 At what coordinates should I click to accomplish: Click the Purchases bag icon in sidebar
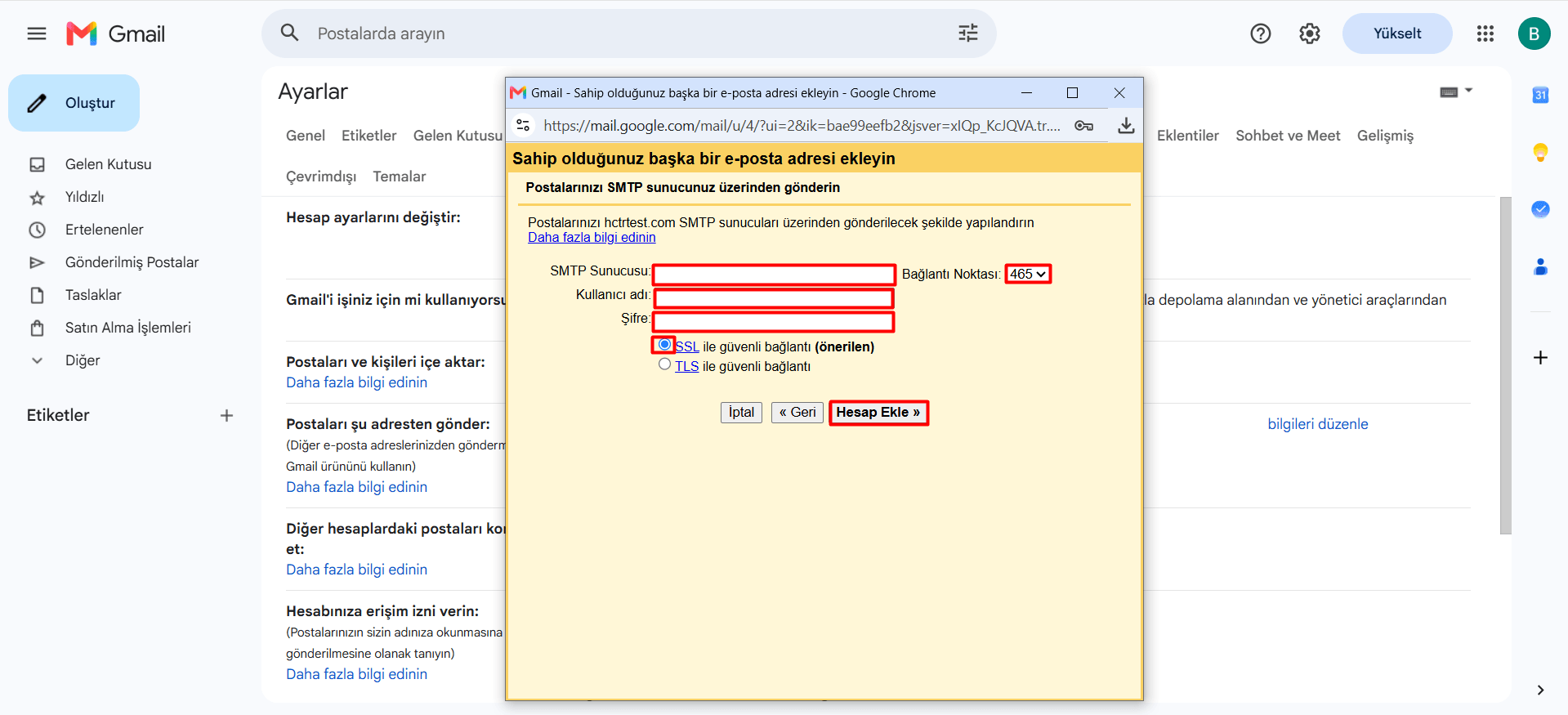pyautogui.click(x=37, y=328)
